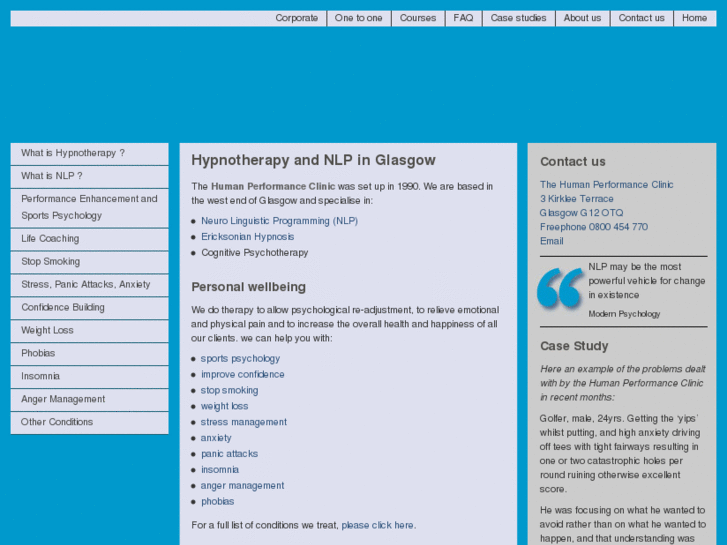Follow the stress management link
This screenshot has width=727, height=545.
click(x=244, y=422)
